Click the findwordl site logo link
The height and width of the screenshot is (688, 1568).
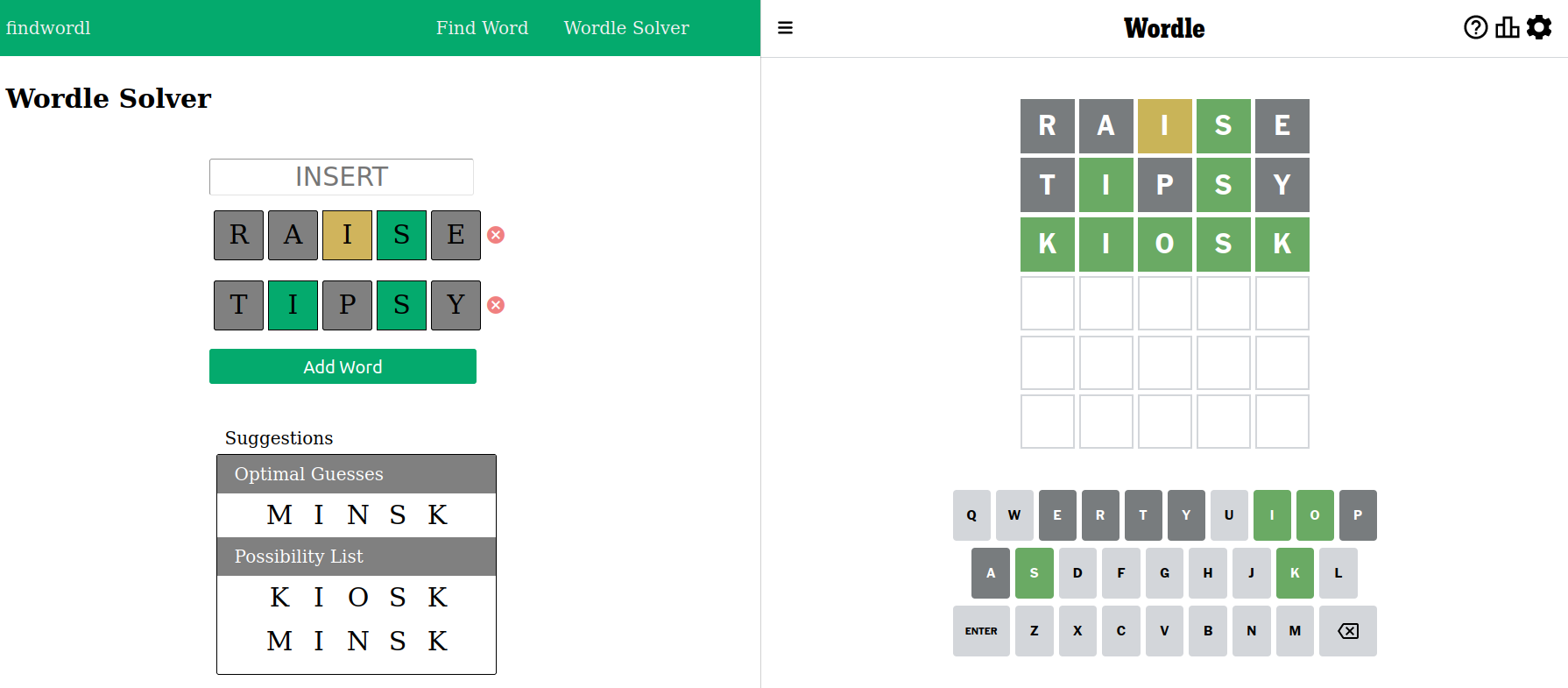click(x=48, y=28)
